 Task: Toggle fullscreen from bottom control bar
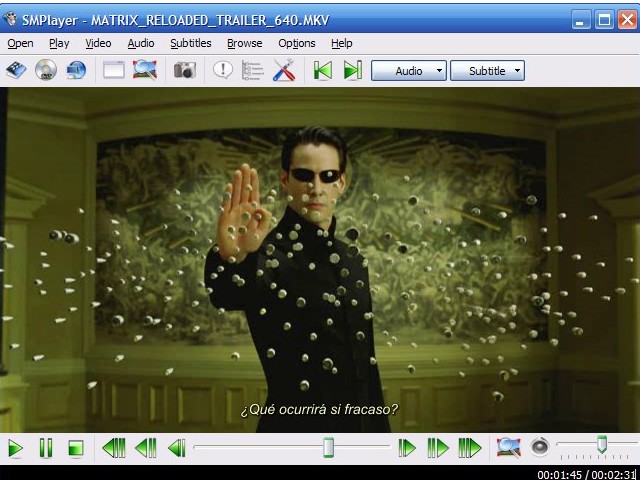[x=509, y=448]
